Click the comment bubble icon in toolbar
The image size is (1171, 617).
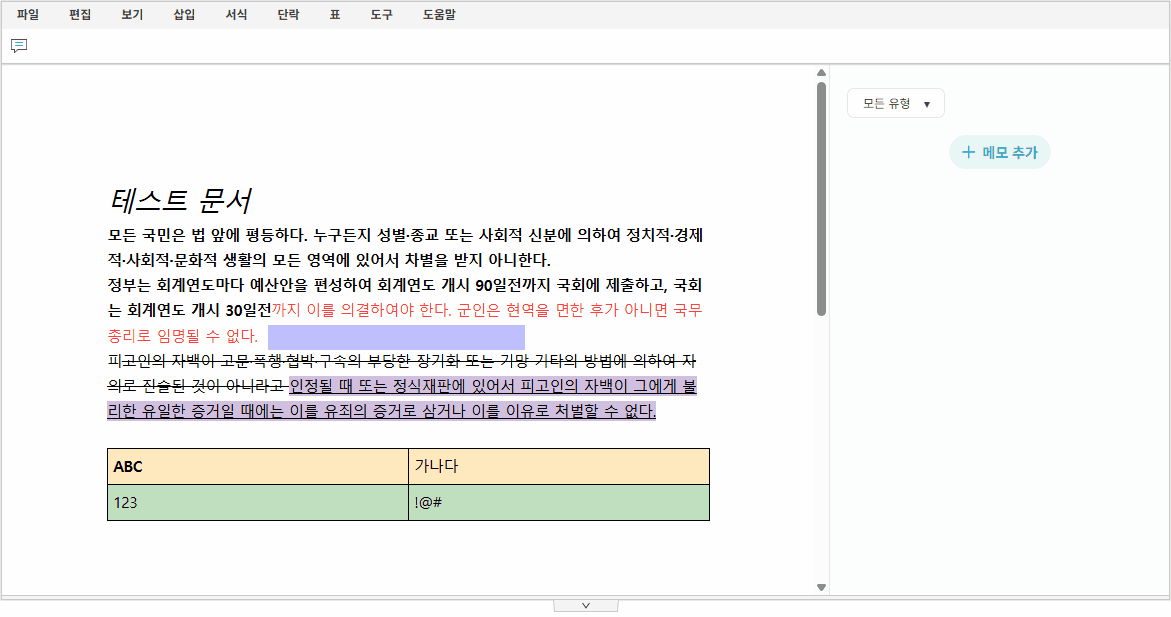tap(19, 46)
